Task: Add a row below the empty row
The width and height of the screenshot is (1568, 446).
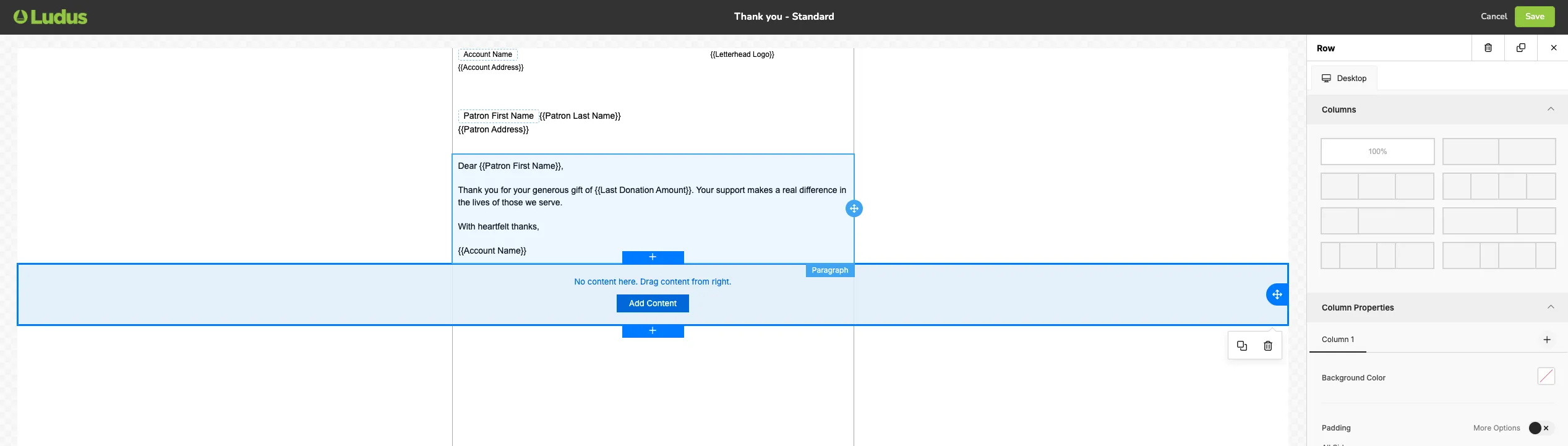Action: click(x=653, y=331)
